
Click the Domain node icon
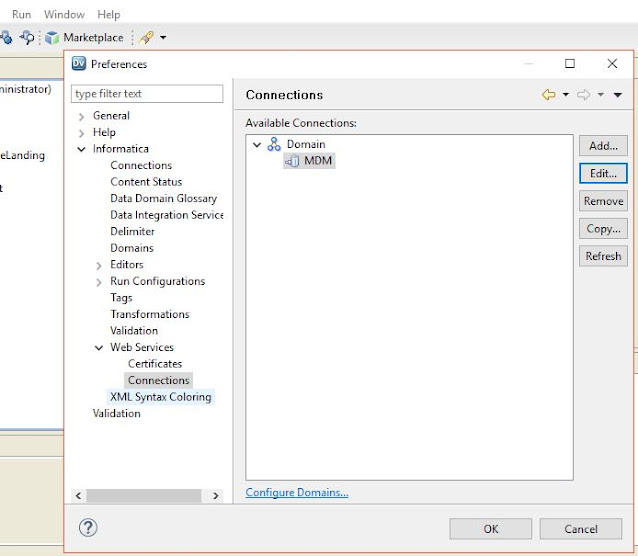(274, 144)
